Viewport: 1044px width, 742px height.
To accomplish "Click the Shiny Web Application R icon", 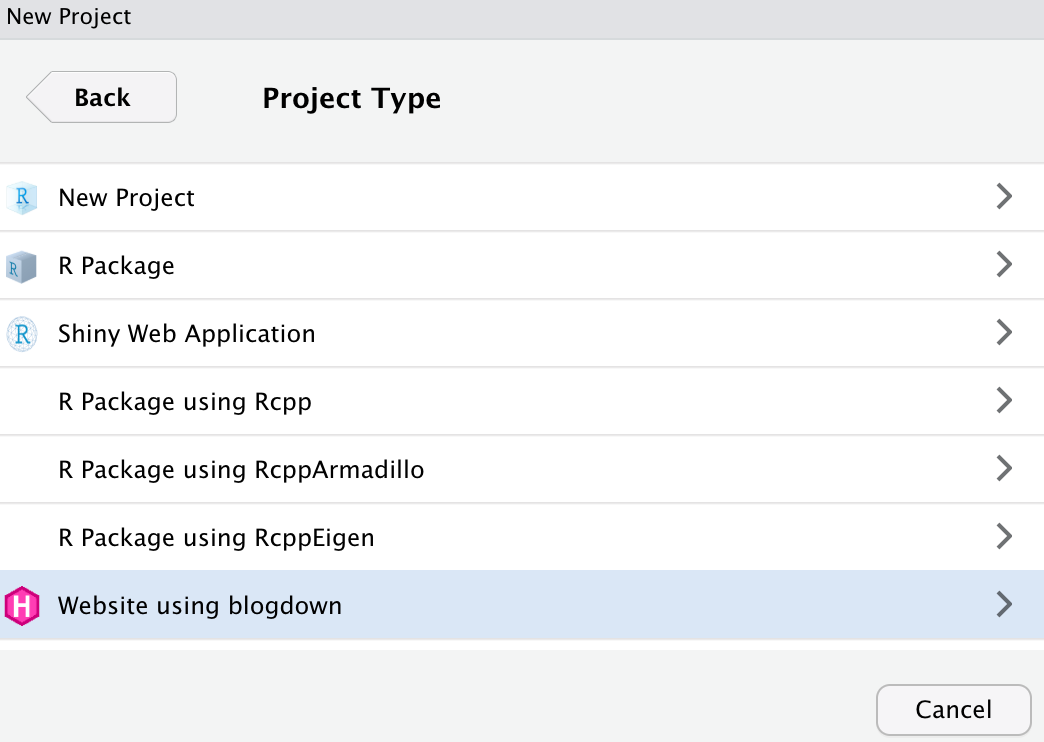I will (x=22, y=334).
